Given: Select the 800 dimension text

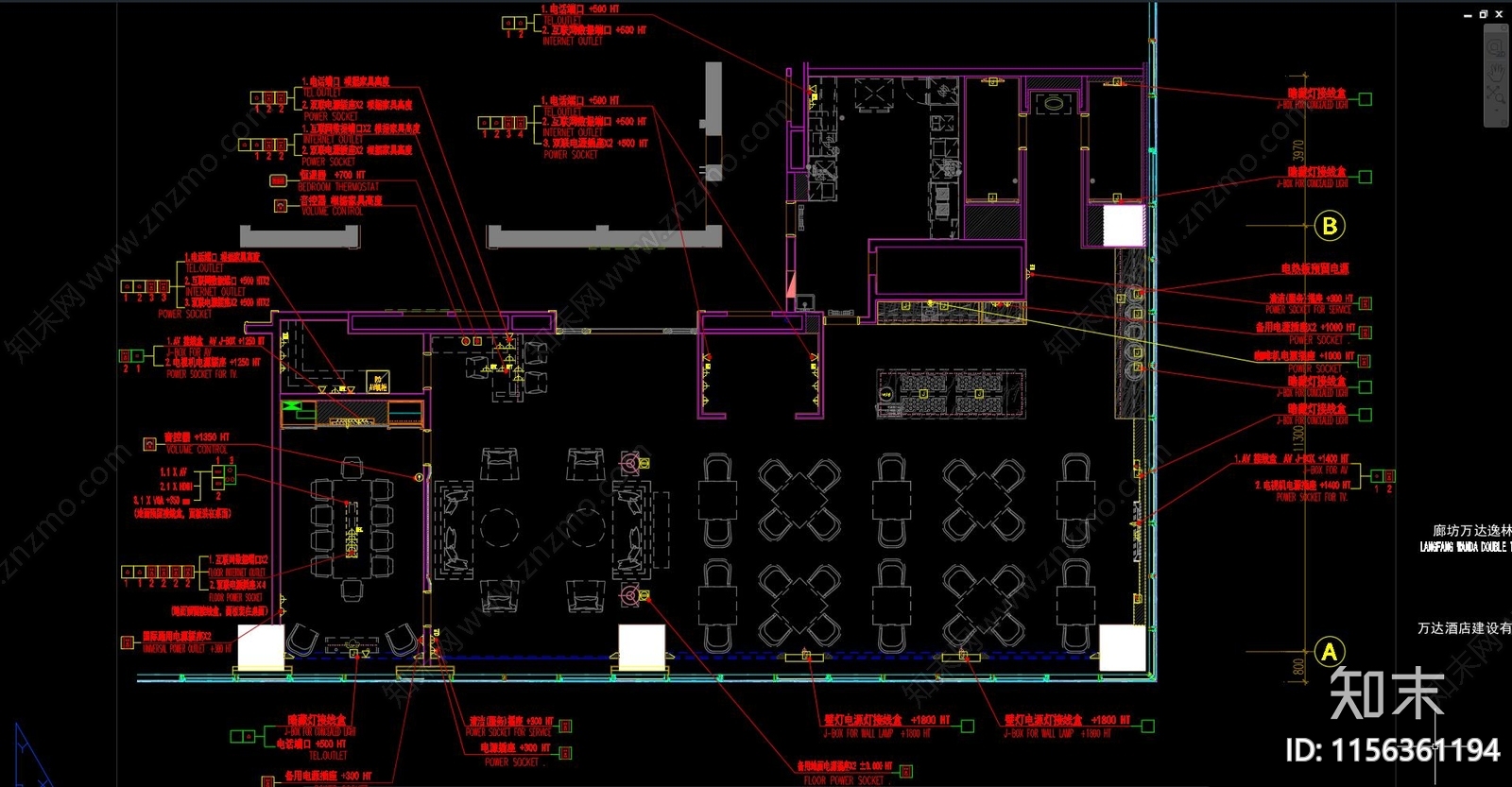Looking at the screenshot, I should pyautogui.click(x=1298, y=667).
